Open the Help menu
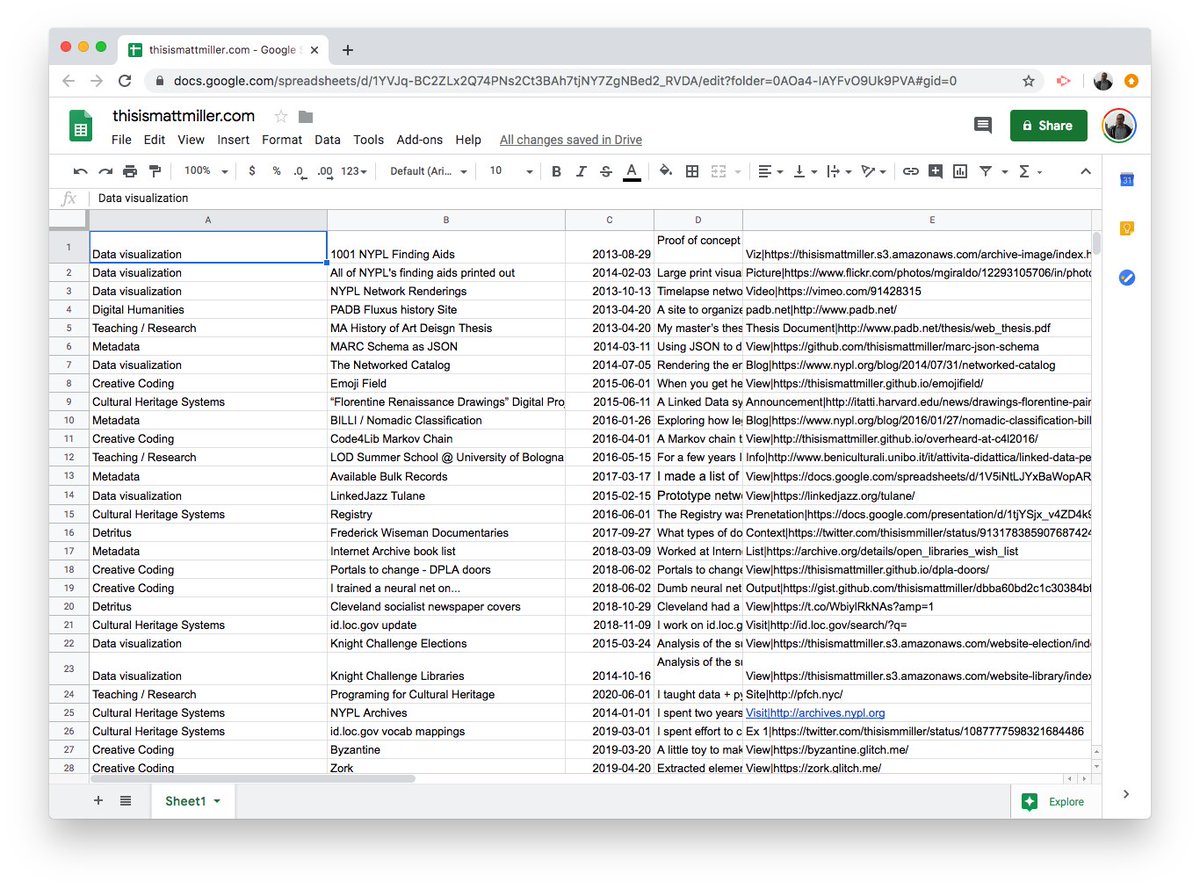The height and width of the screenshot is (889, 1200). point(468,140)
